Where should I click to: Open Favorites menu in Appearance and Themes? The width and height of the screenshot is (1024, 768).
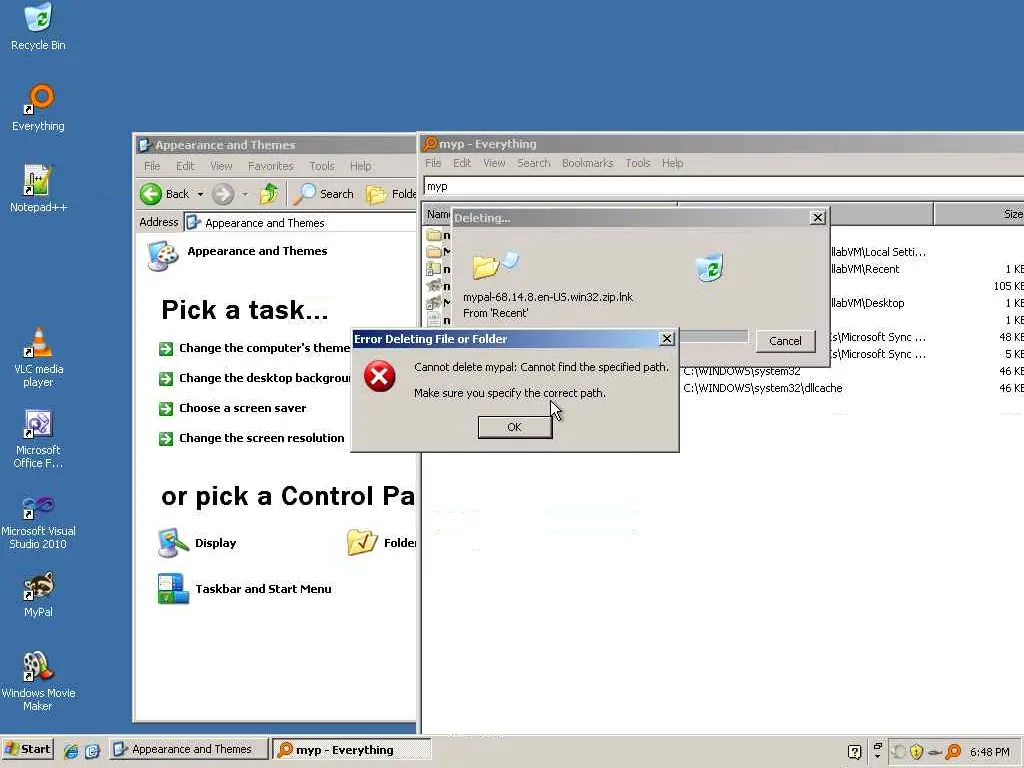click(270, 166)
